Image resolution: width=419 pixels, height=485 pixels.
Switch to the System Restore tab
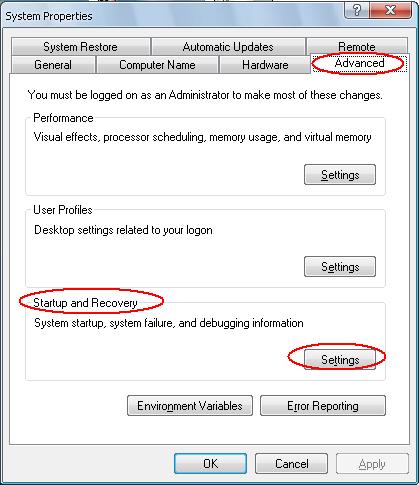click(80, 47)
